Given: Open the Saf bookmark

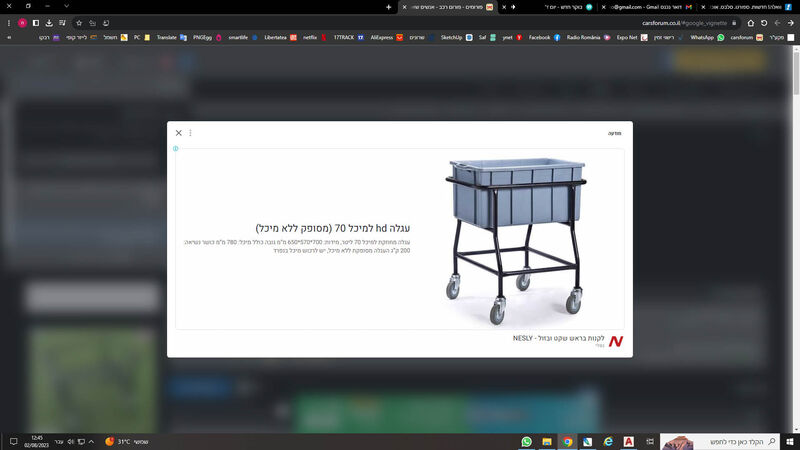Looking at the screenshot, I should (x=487, y=37).
